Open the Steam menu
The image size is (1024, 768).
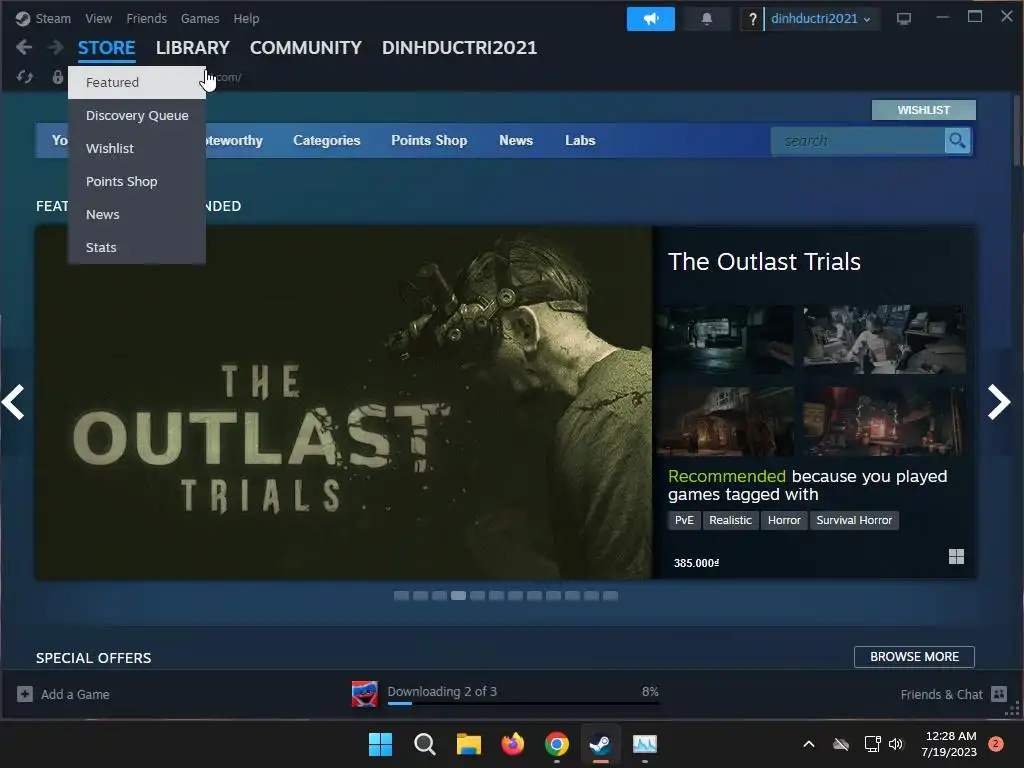53,18
